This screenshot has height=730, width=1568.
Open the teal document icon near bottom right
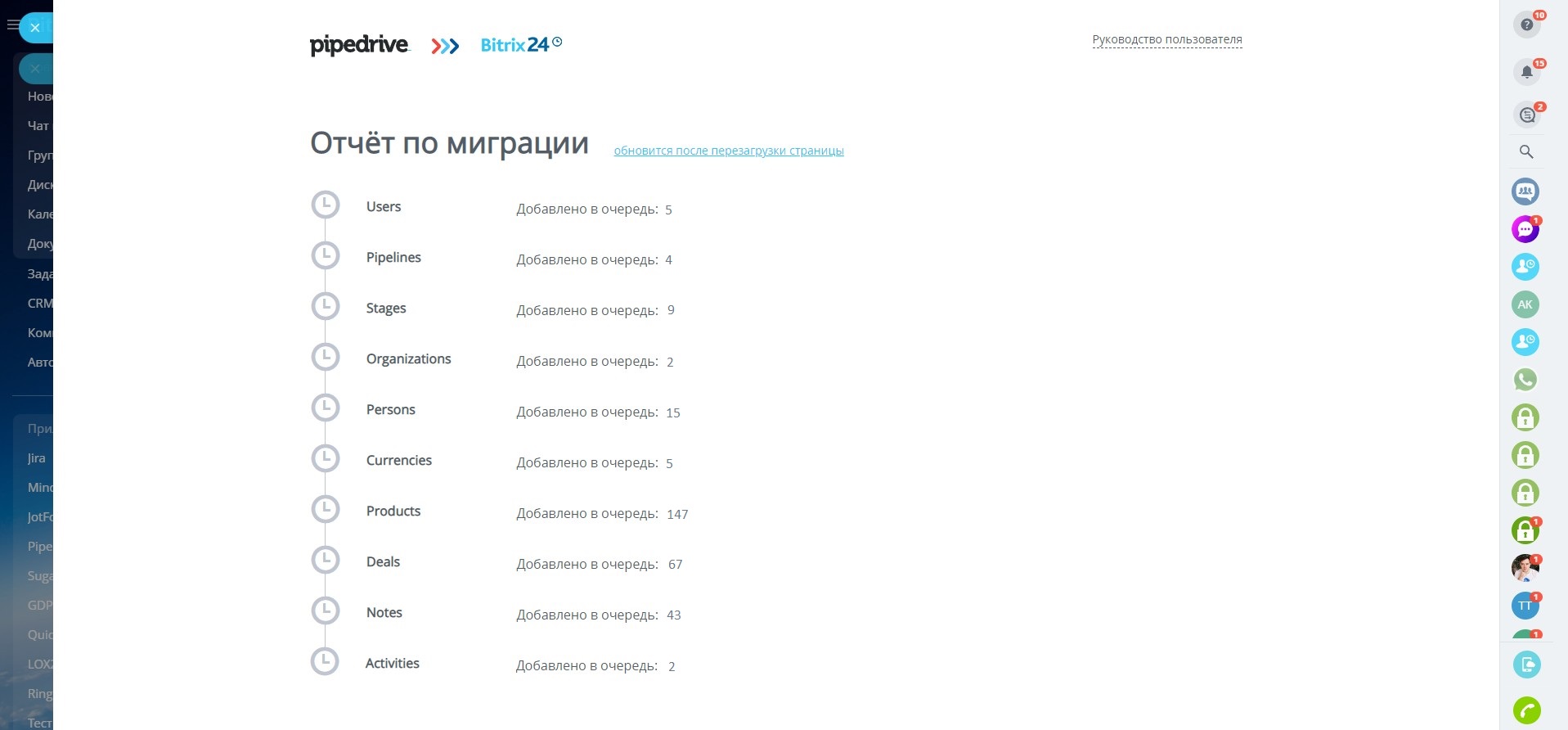tap(1527, 665)
